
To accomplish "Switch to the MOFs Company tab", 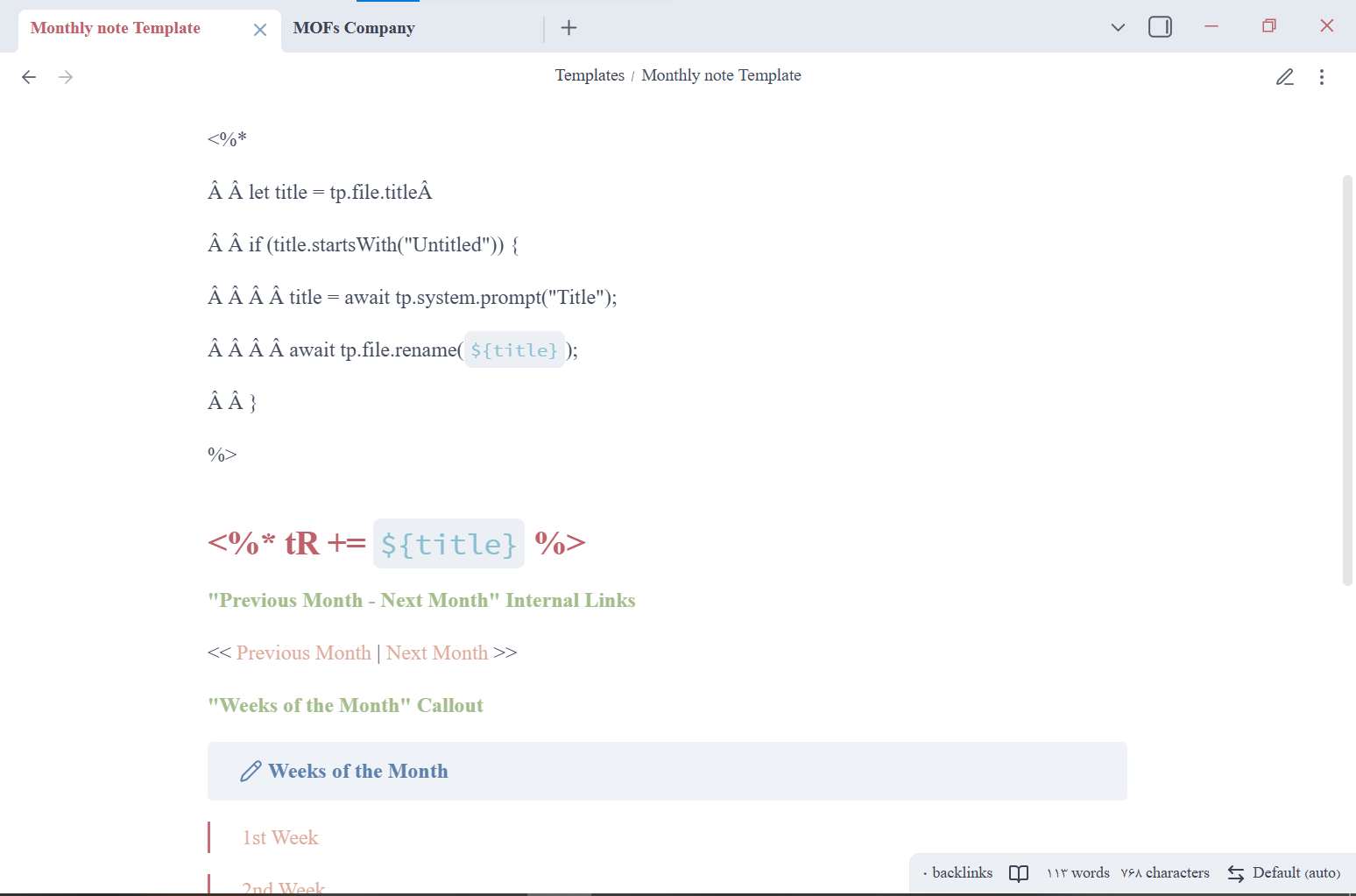I will tap(354, 28).
